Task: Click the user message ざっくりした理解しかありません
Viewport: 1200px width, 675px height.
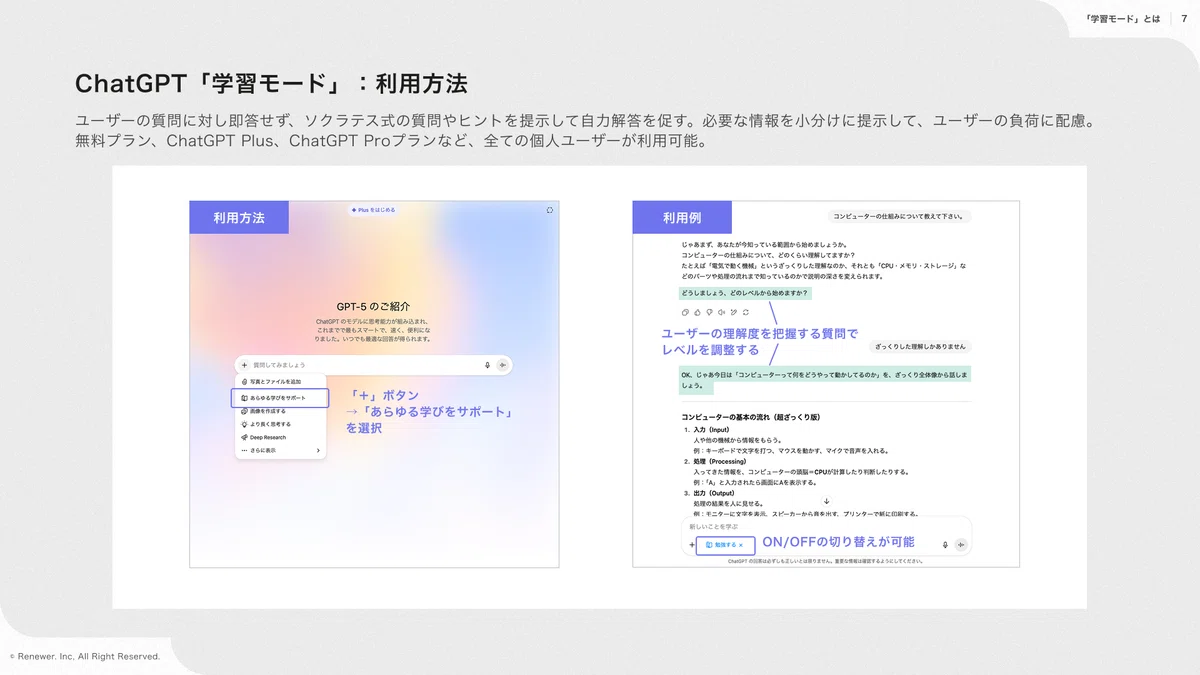Action: click(919, 347)
